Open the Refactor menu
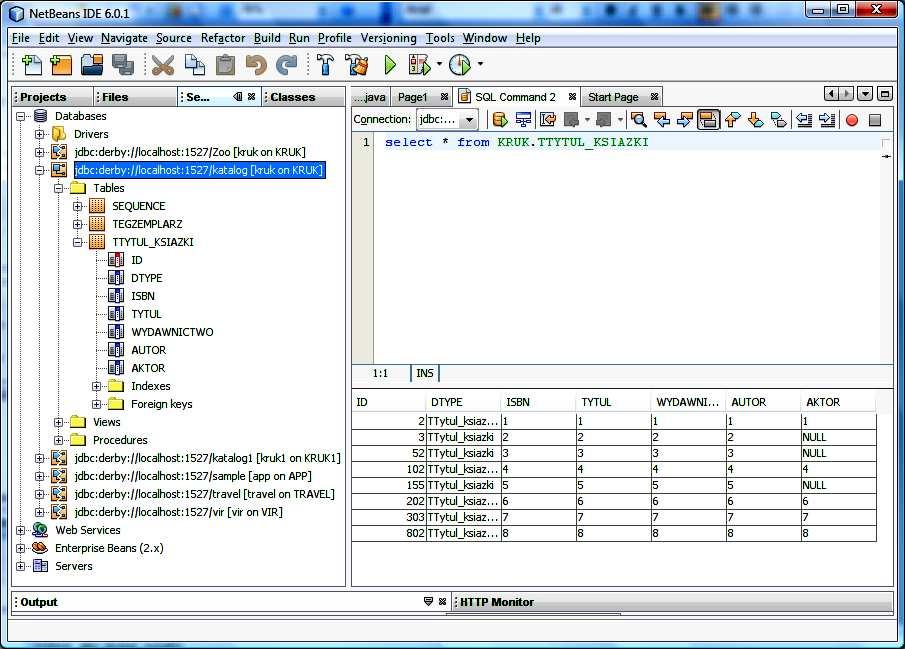The height and width of the screenshot is (649, 905). (x=223, y=38)
